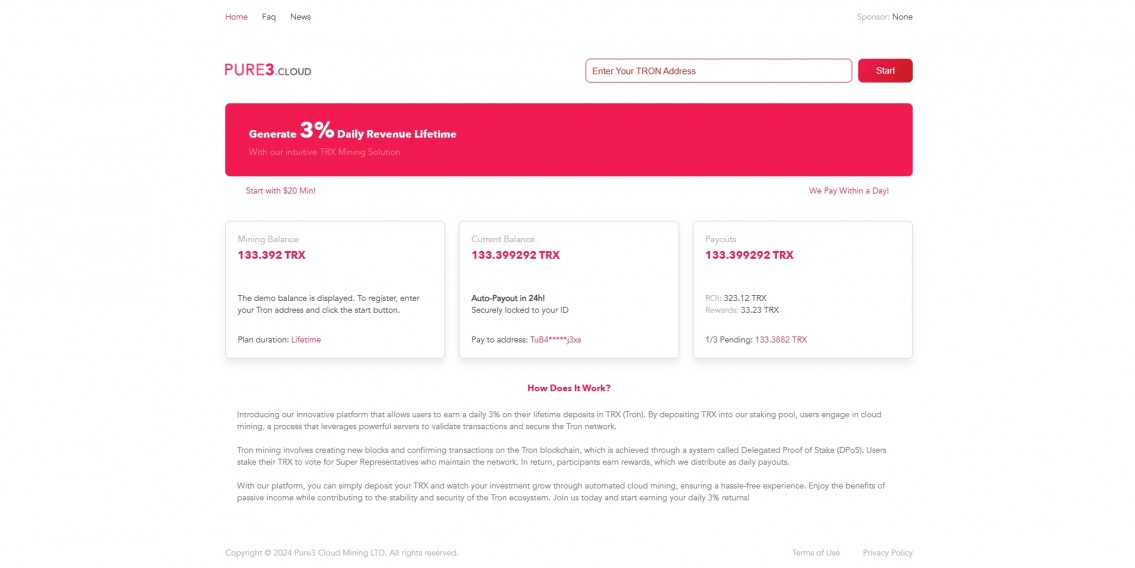This screenshot has height=568, width=1135.
Task: Click the Lifetime plan duration link
Action: tap(305, 340)
